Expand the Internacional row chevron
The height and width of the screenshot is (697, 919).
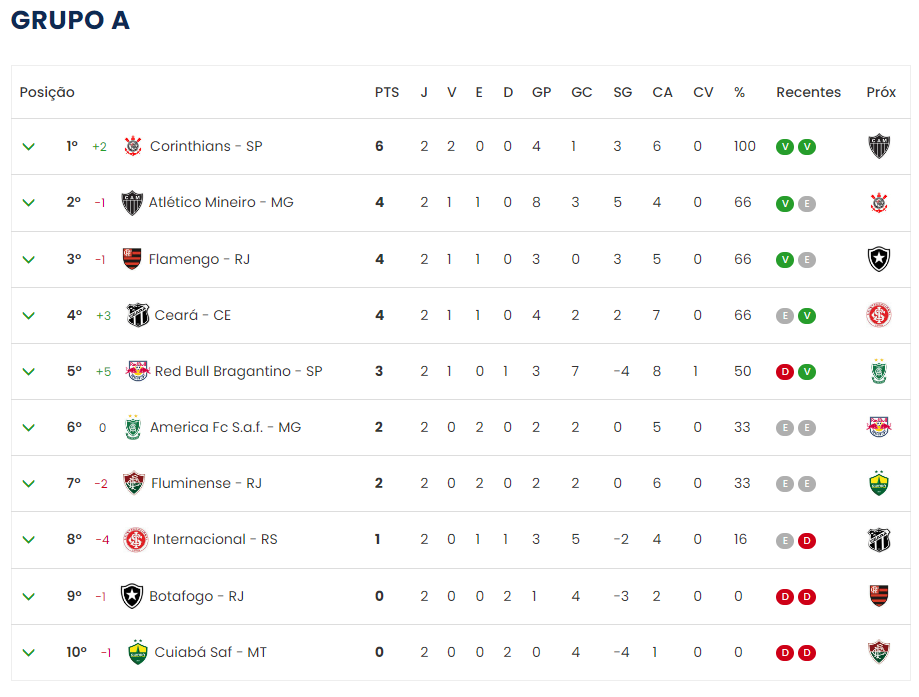coord(28,540)
